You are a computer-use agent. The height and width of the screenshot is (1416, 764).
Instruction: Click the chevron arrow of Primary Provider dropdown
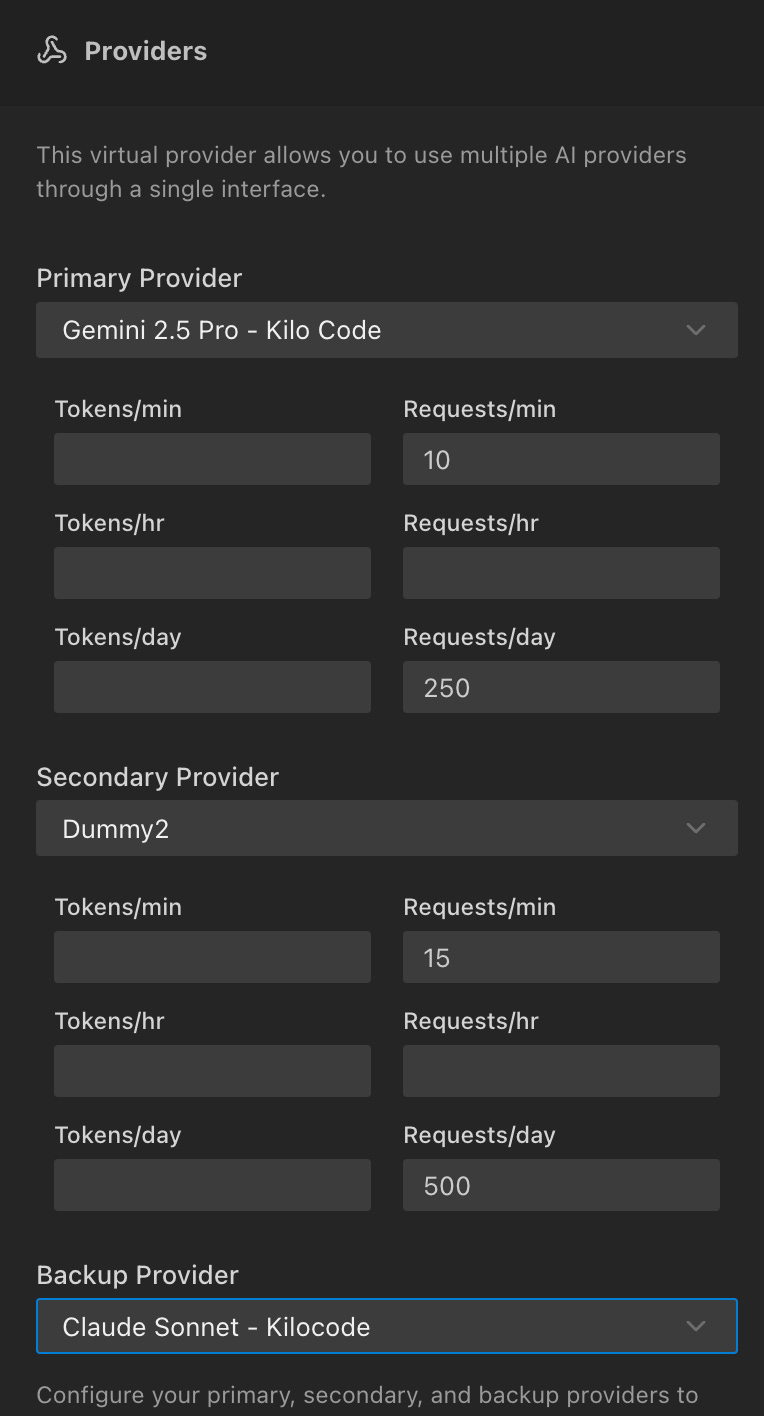[696, 330]
